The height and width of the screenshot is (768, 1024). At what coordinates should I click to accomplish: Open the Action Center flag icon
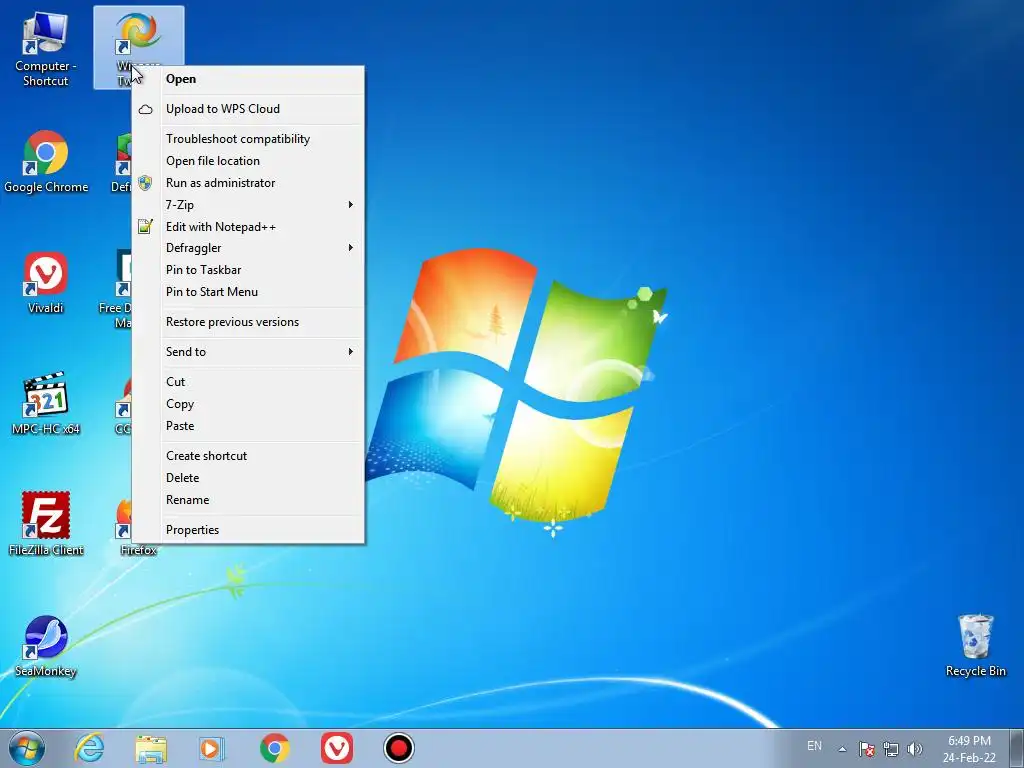867,749
